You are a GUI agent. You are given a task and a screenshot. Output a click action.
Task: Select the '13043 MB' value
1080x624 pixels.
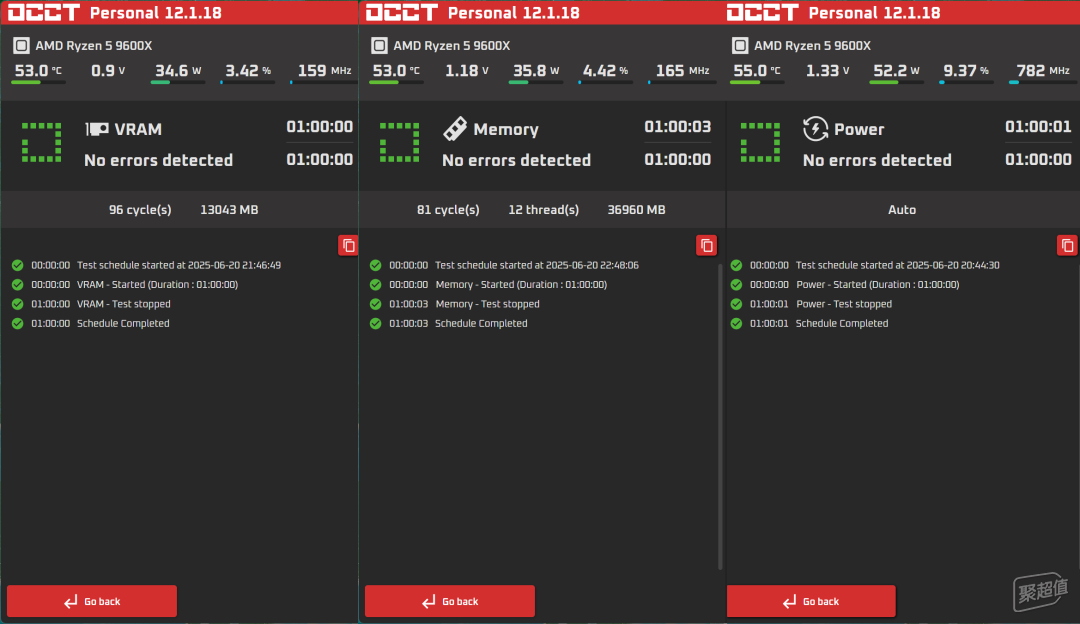click(229, 209)
